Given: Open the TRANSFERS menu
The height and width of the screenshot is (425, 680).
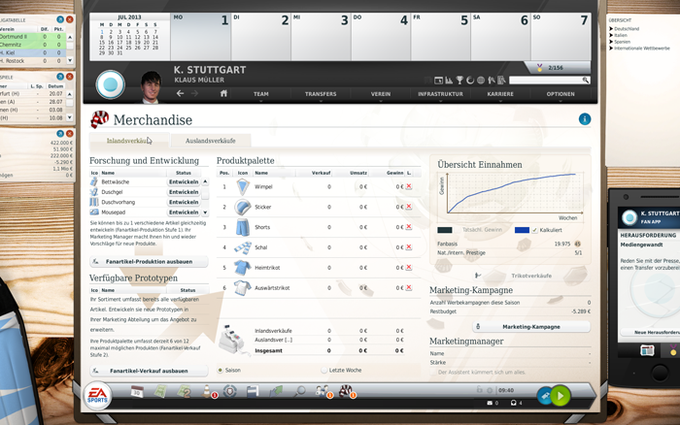Looking at the screenshot, I should (320, 94).
